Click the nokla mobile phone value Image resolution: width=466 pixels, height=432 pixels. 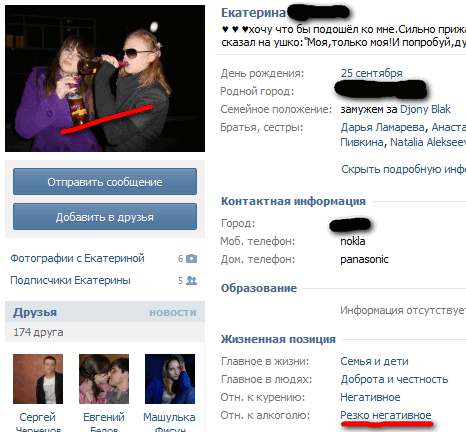(x=353, y=241)
